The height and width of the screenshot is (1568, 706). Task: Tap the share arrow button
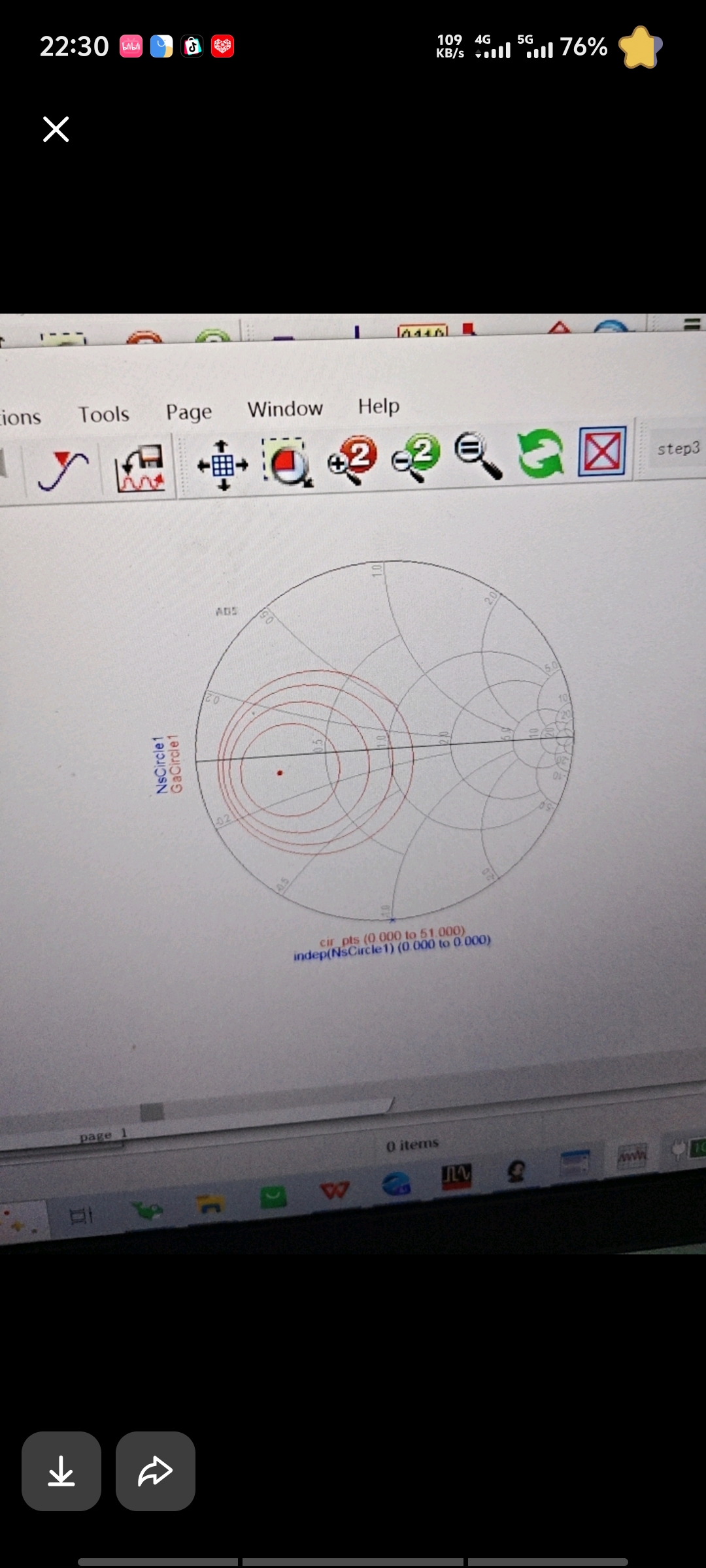click(x=156, y=1471)
